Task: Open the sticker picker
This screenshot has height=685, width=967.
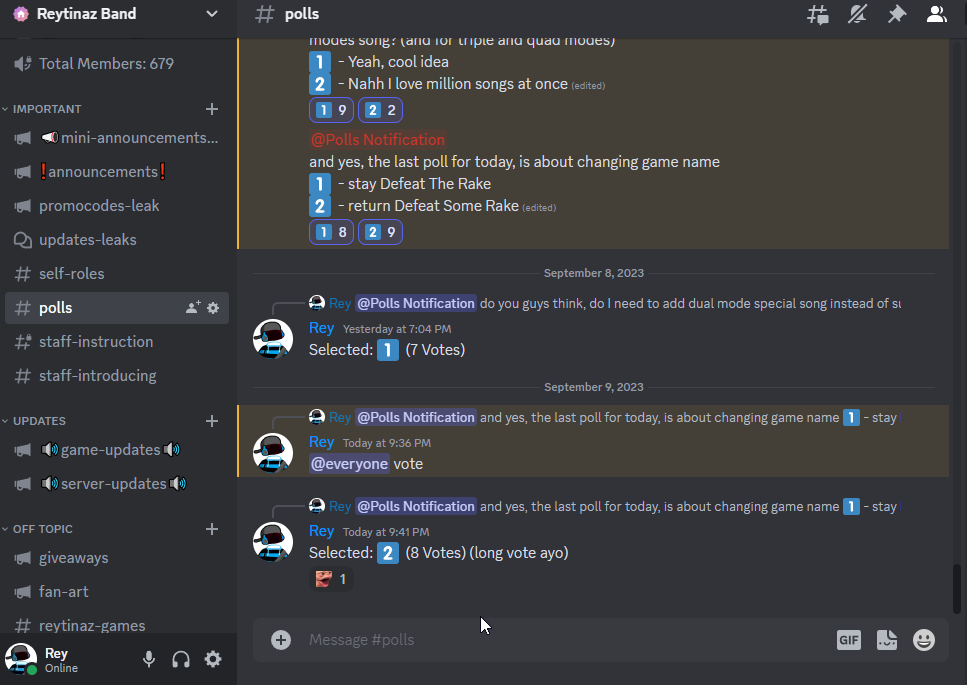Action: point(886,640)
